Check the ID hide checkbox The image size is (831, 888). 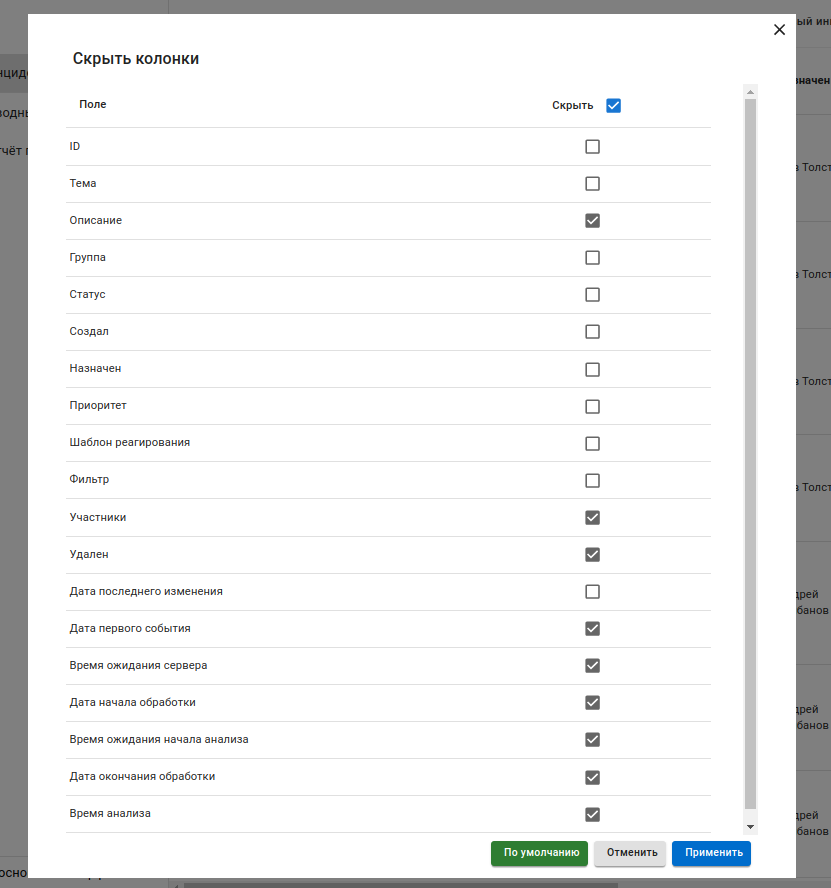[592, 147]
